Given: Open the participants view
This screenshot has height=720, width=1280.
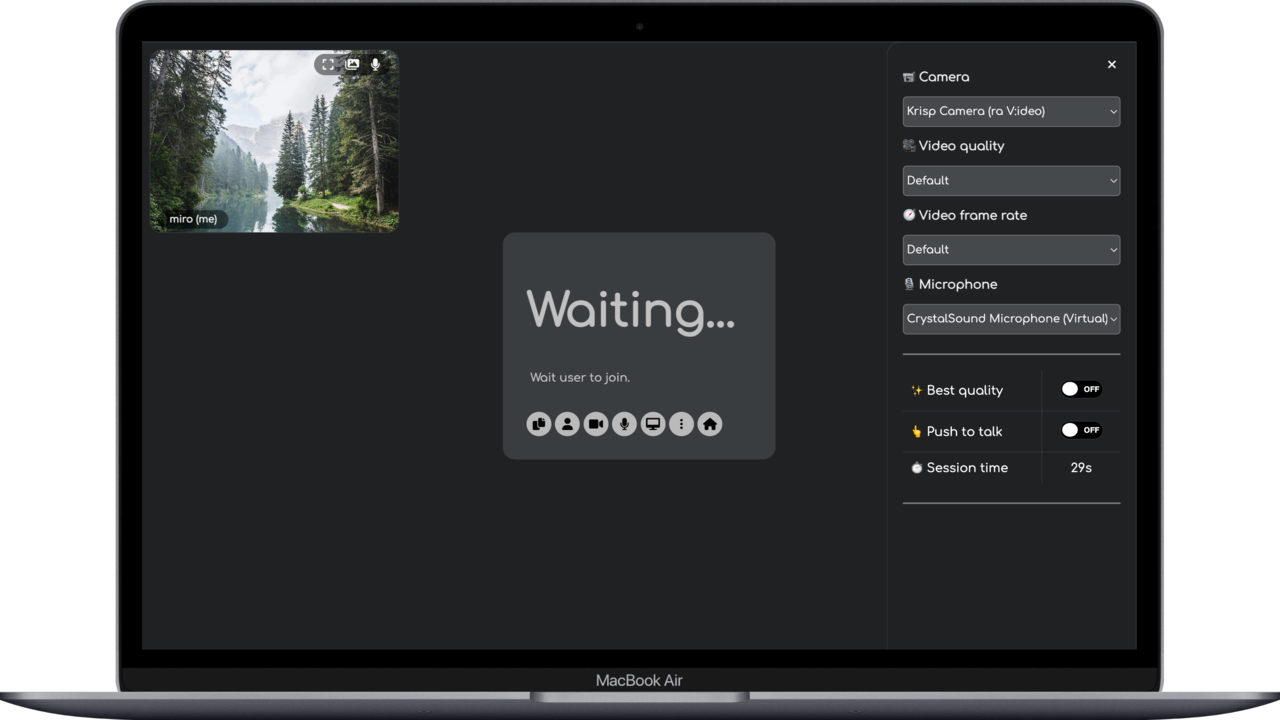Looking at the screenshot, I should 567,424.
